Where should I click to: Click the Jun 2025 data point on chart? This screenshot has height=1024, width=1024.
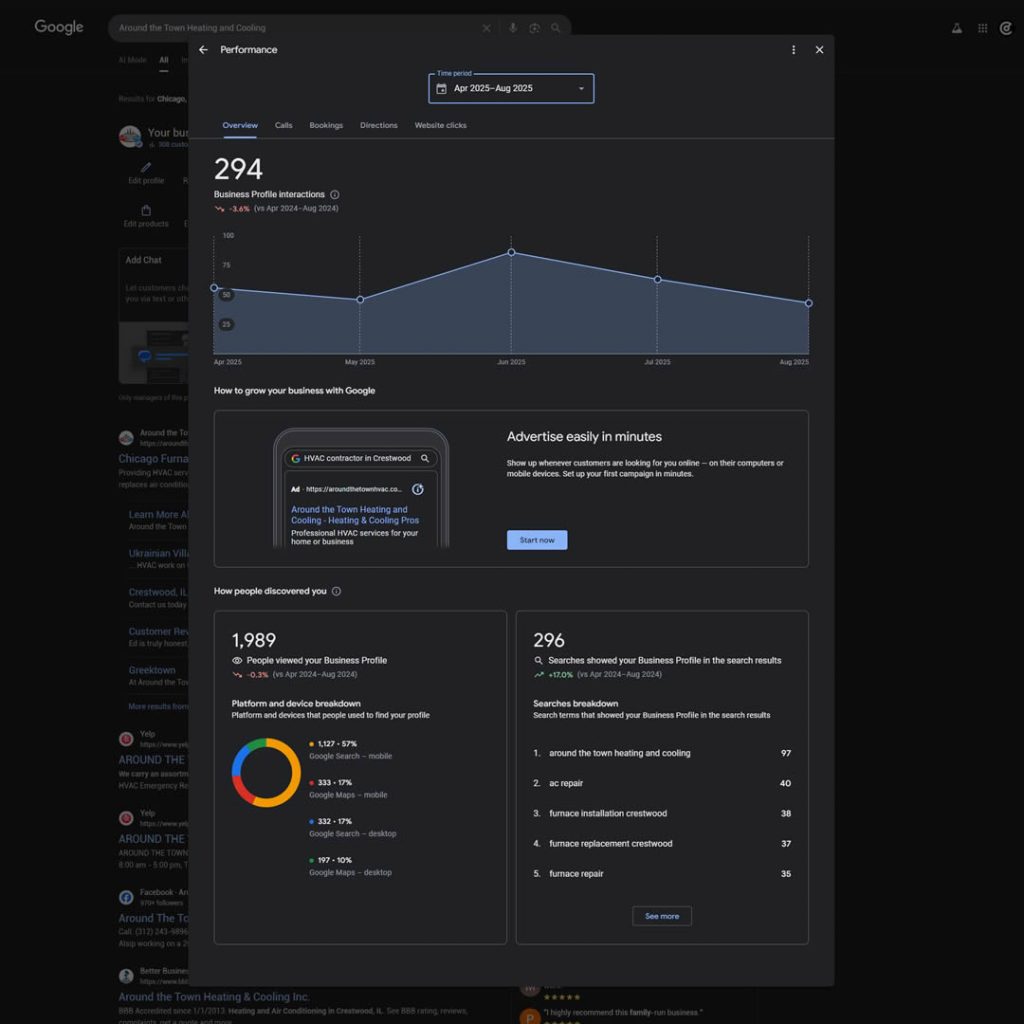click(x=511, y=252)
